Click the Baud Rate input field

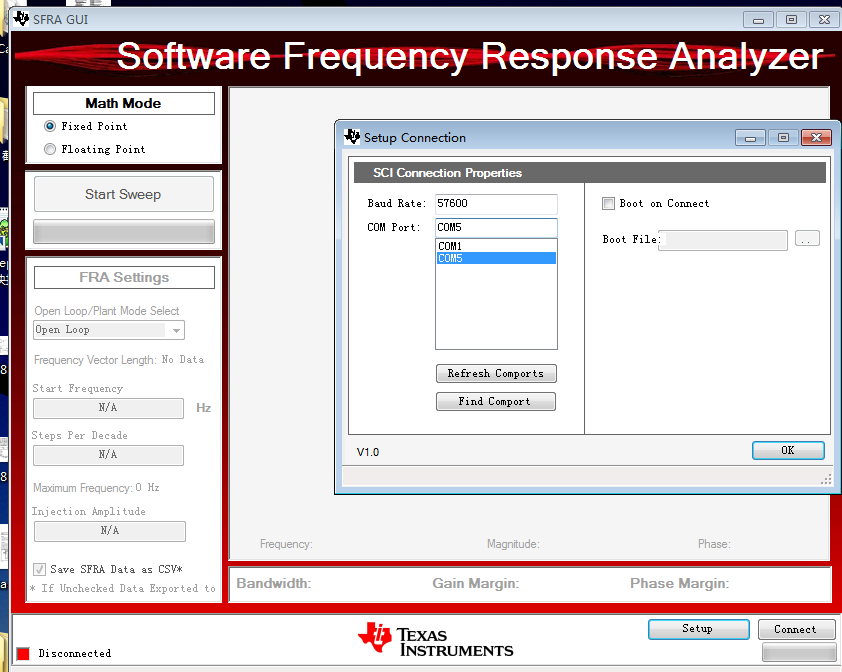point(496,204)
